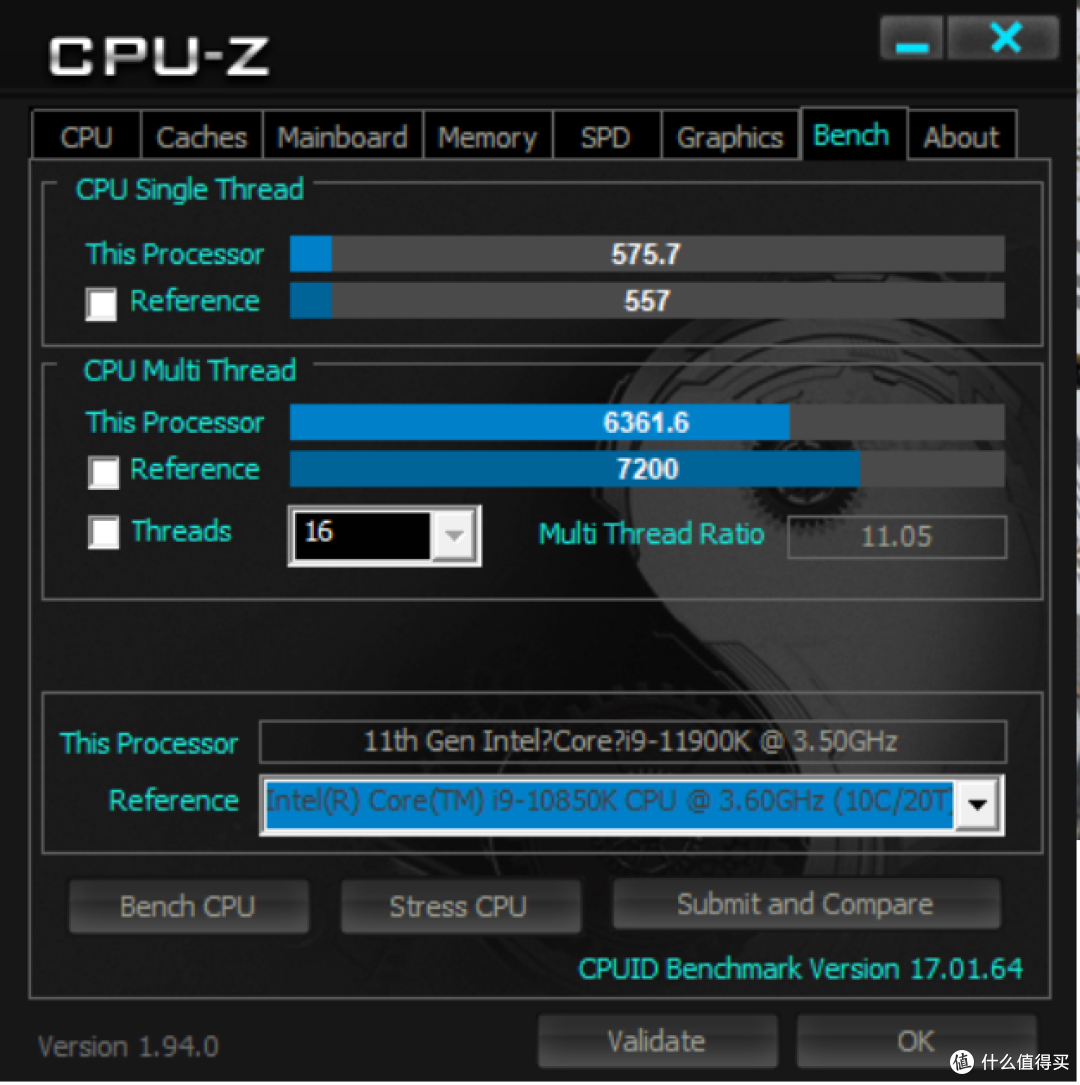
Task: Close the CPU-Z window
Action: (x=1005, y=39)
